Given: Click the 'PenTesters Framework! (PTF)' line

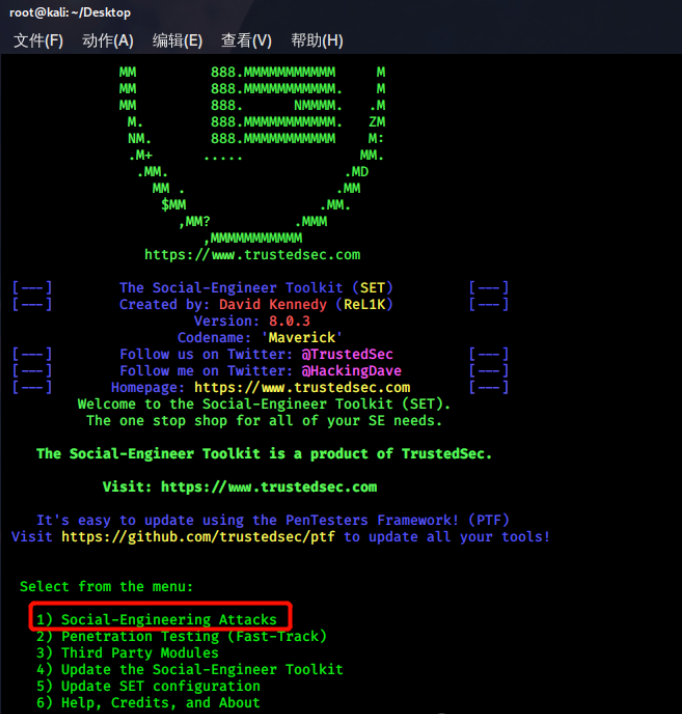Looking at the screenshot, I should 273,520.
